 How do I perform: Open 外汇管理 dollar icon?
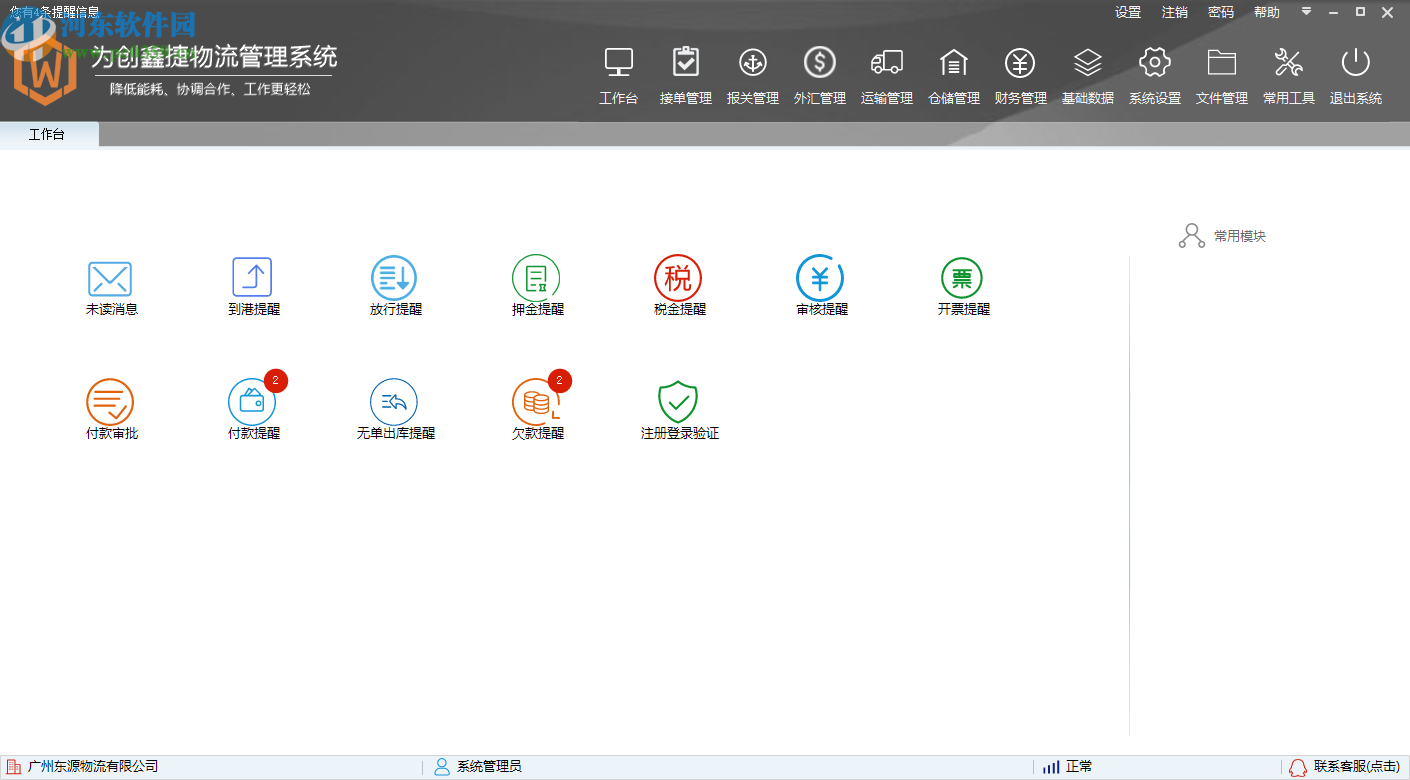pyautogui.click(x=820, y=63)
